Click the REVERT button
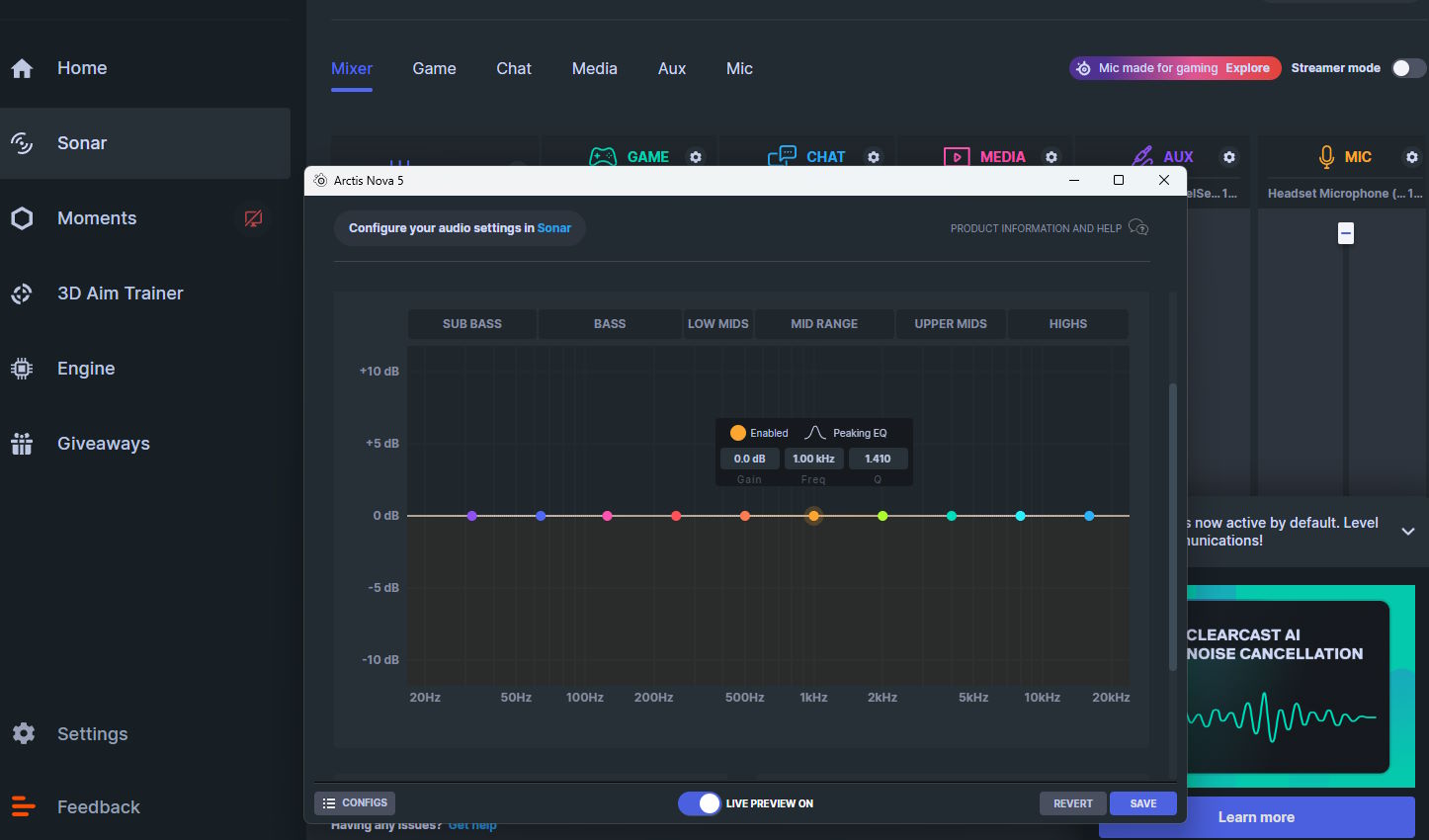 (1073, 803)
